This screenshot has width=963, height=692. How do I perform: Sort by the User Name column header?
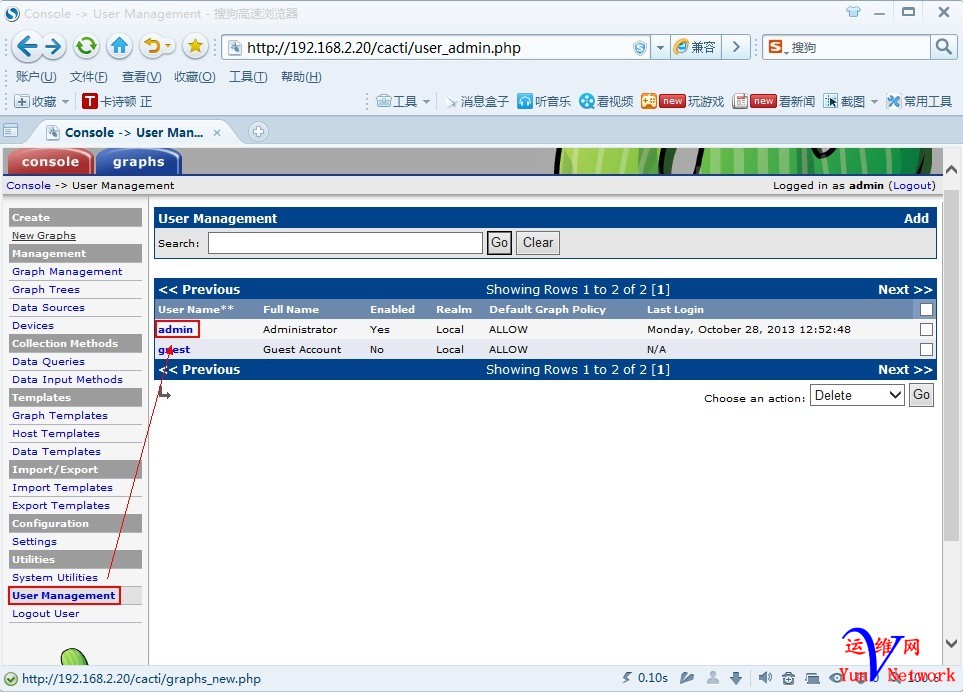[x=196, y=309]
